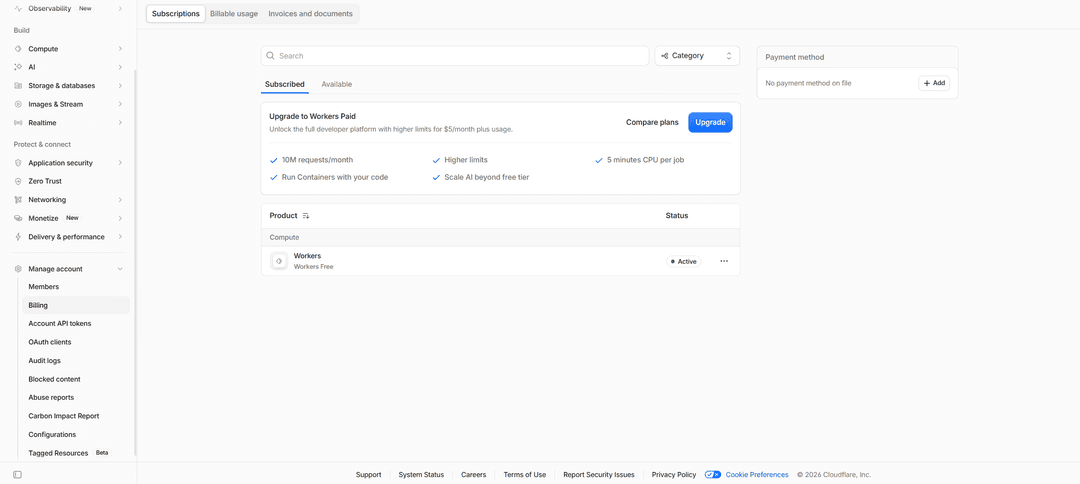Click the Zero Trust sidebar label

coord(45,182)
